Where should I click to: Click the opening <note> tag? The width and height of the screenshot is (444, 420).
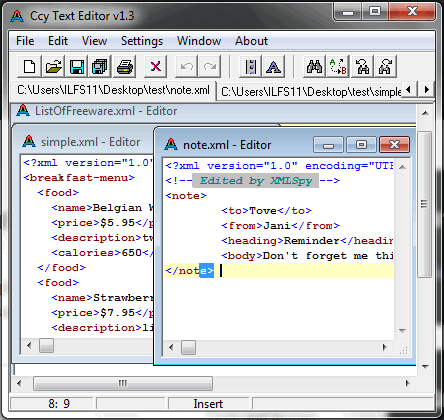(x=186, y=196)
